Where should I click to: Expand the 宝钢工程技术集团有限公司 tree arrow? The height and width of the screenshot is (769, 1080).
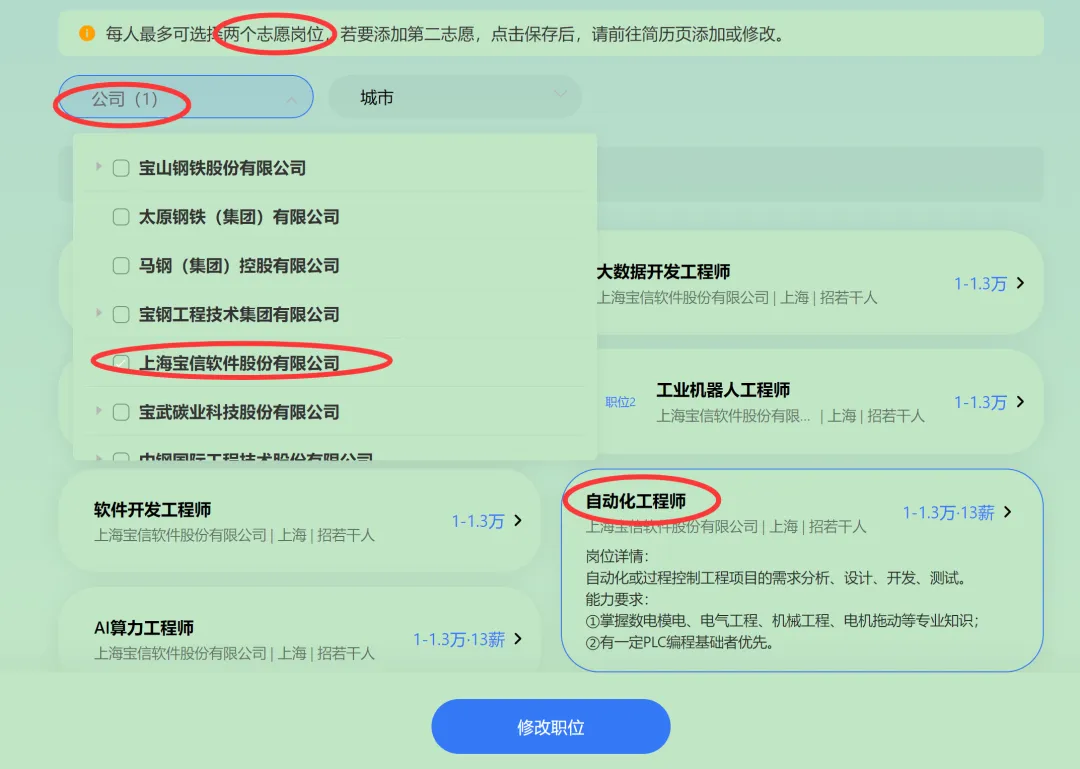tap(98, 314)
